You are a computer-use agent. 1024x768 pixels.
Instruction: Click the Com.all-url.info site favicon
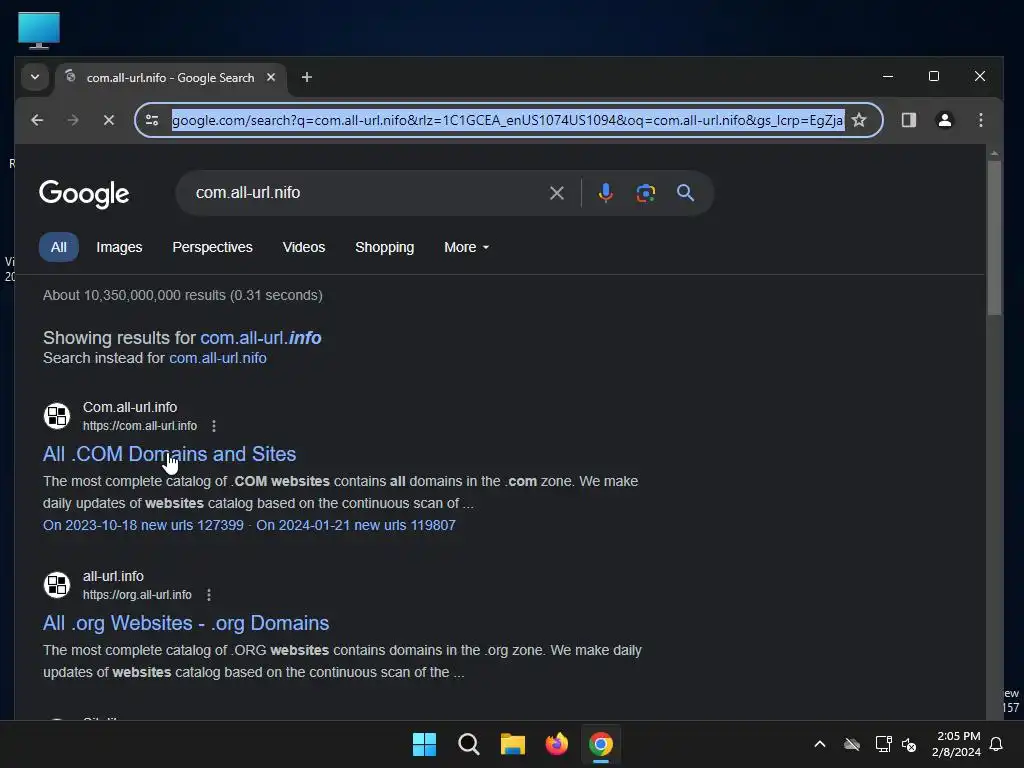coord(57,416)
